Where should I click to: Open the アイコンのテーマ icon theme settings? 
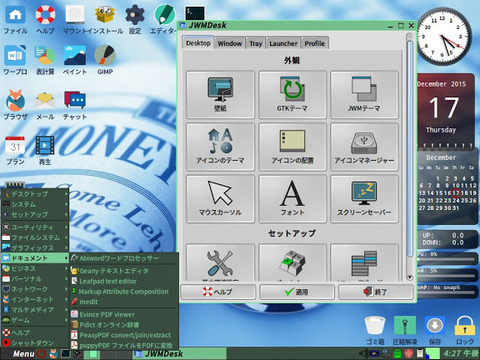tap(220, 147)
